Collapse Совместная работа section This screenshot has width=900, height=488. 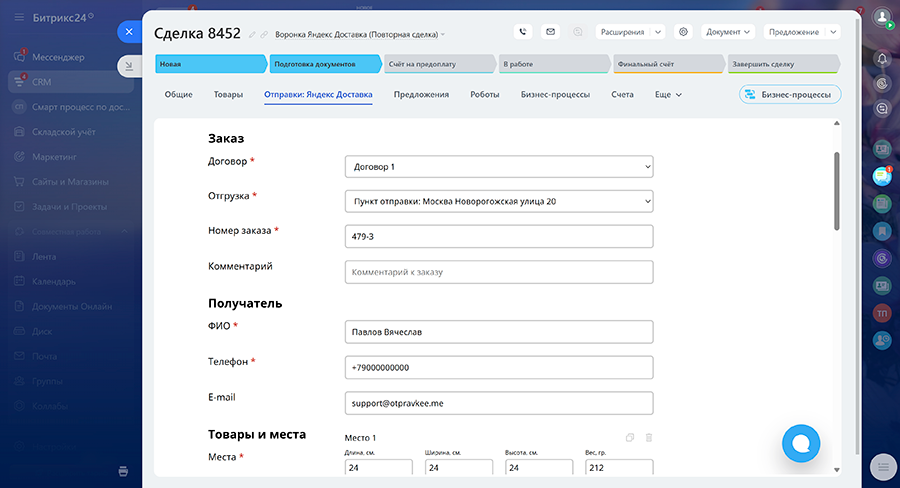[x=125, y=231]
